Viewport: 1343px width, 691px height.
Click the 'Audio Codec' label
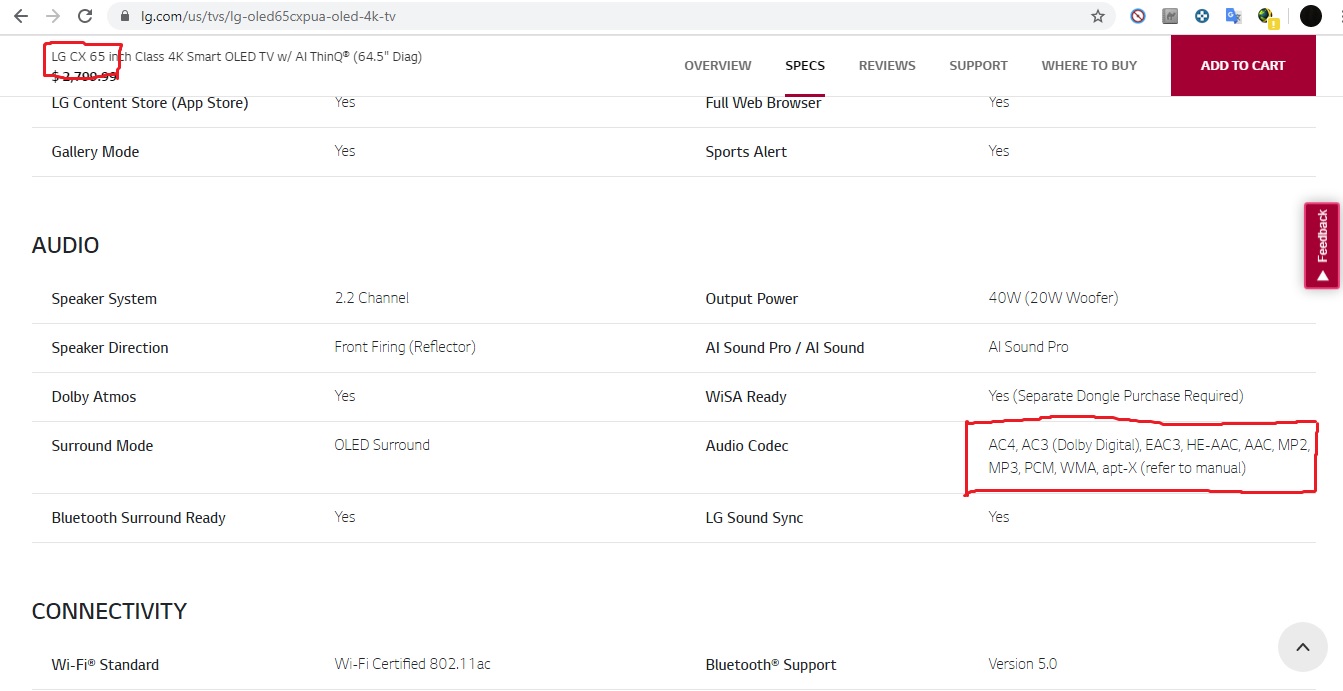(747, 446)
